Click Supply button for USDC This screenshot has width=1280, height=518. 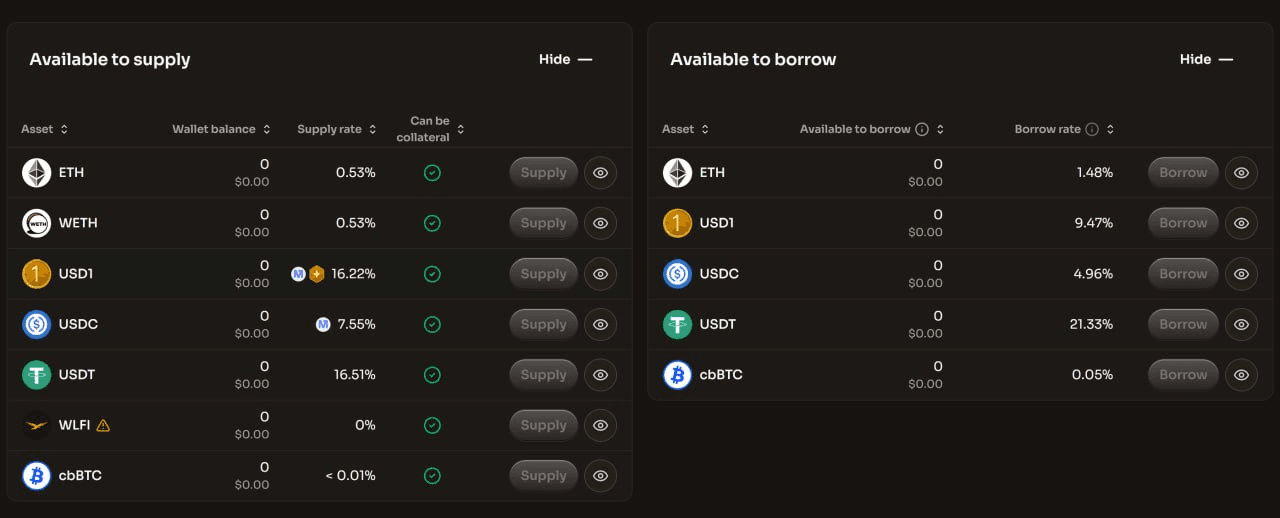point(544,324)
